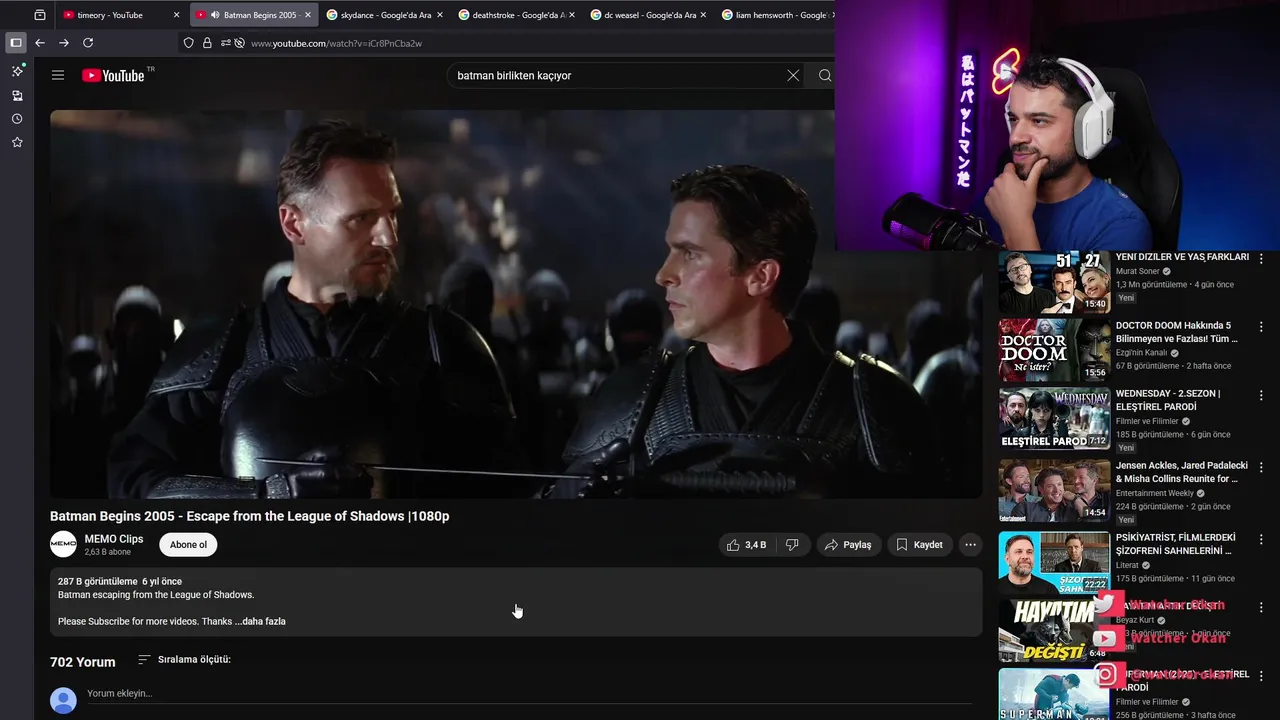Viewport: 1280px width, 720px height.
Task: Go to the YouTube home logo
Action: (113, 75)
